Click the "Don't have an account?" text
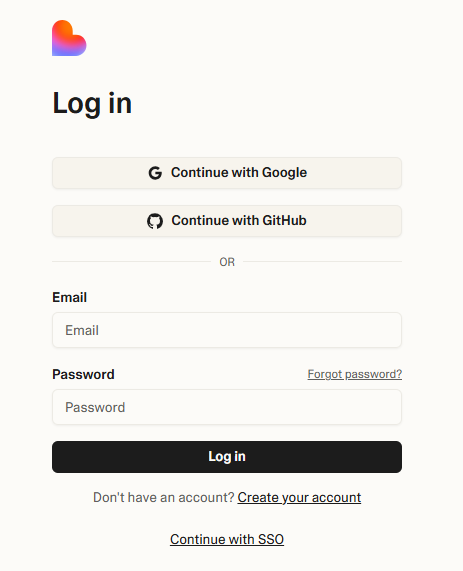Viewport: 463px width, 571px height. [x=164, y=497]
